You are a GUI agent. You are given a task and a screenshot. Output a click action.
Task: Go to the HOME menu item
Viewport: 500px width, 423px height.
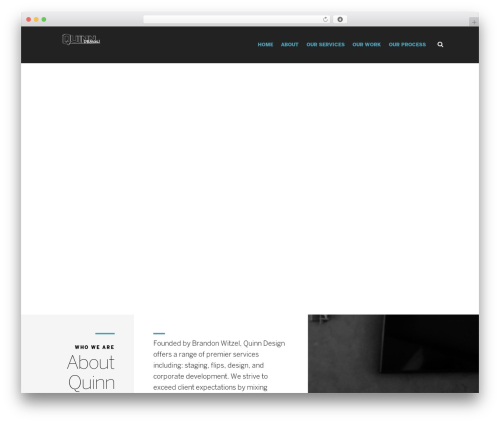pos(265,44)
